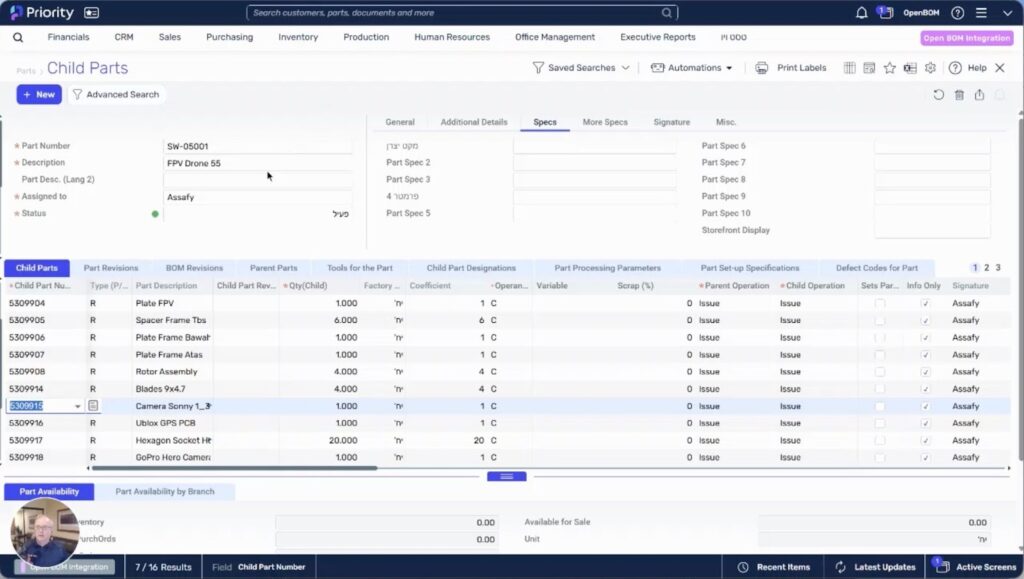Check Sets Par... box for Rotor Assembly row

[880, 372]
